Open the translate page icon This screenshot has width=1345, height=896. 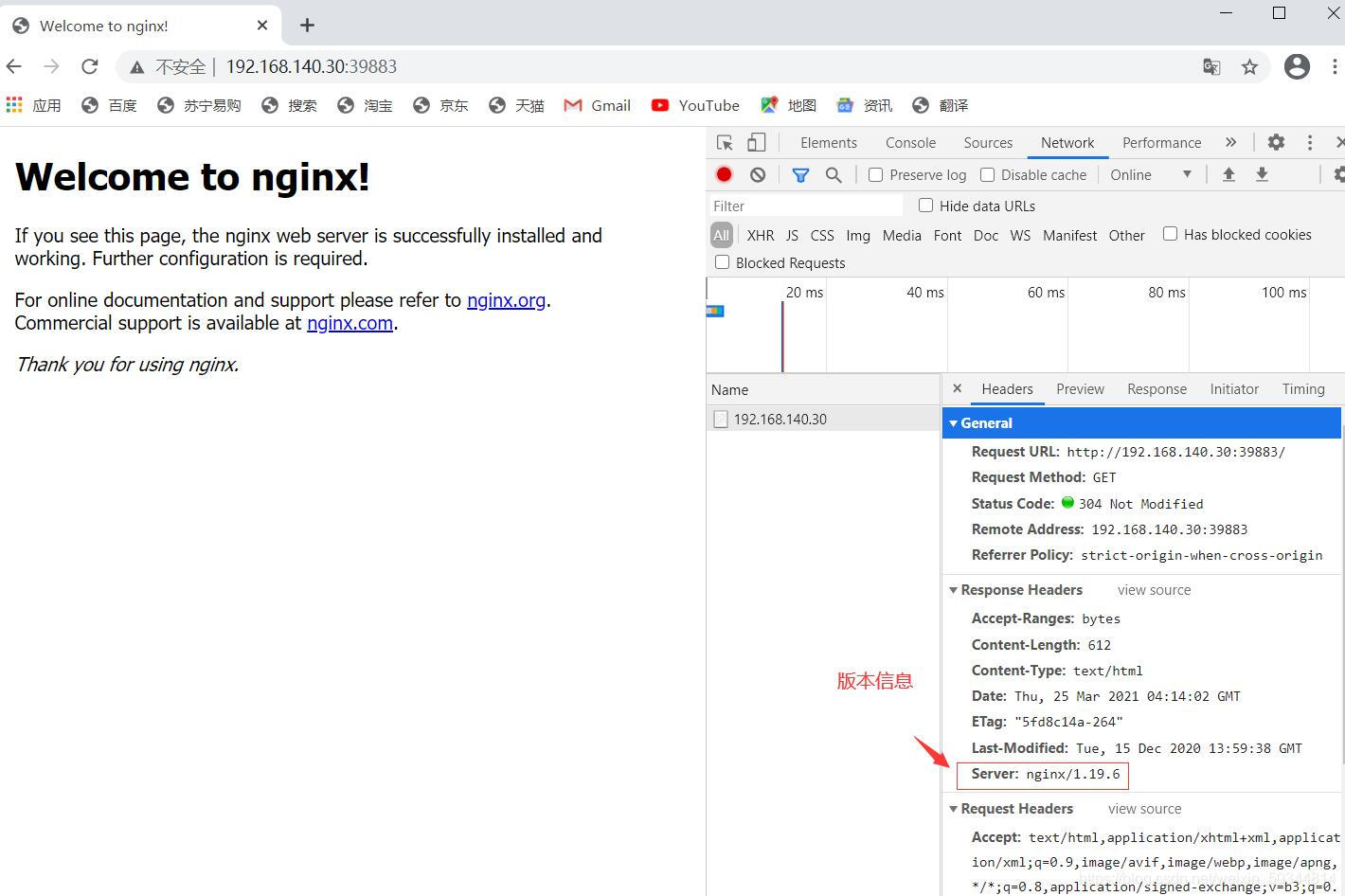[x=1211, y=66]
